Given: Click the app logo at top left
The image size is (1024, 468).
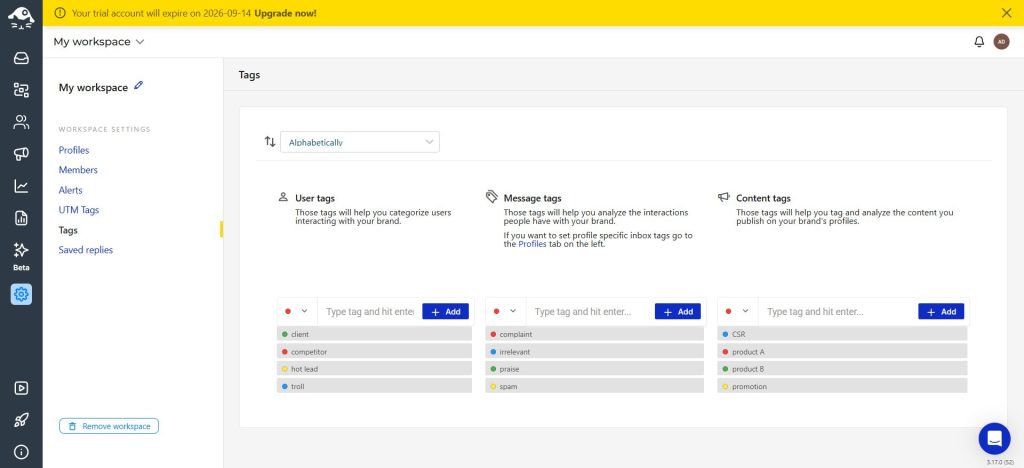Looking at the screenshot, I should pos(21,18).
